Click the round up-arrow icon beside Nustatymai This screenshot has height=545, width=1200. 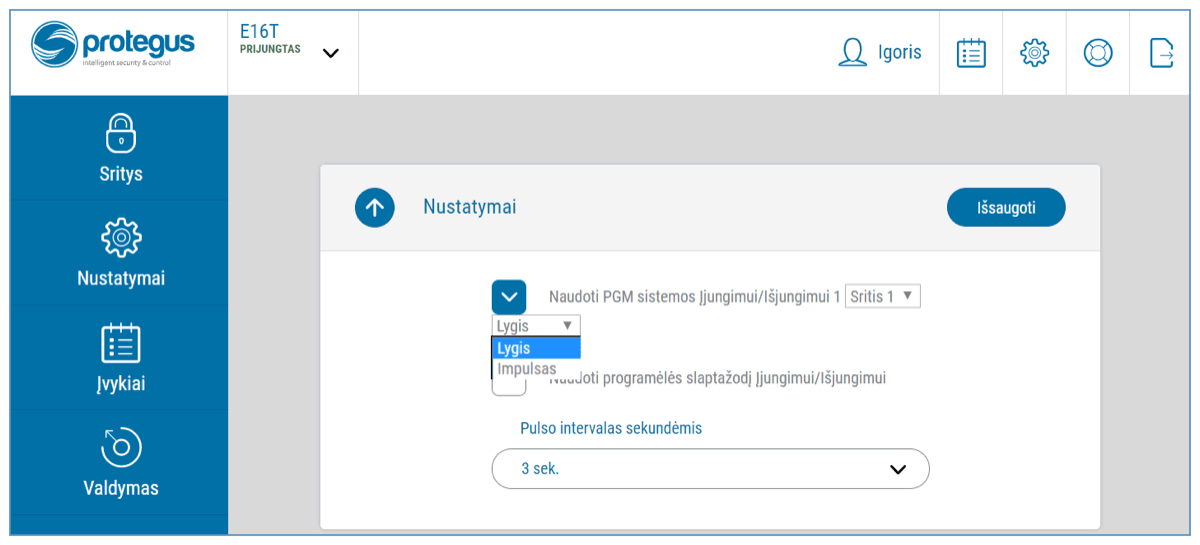pos(375,208)
